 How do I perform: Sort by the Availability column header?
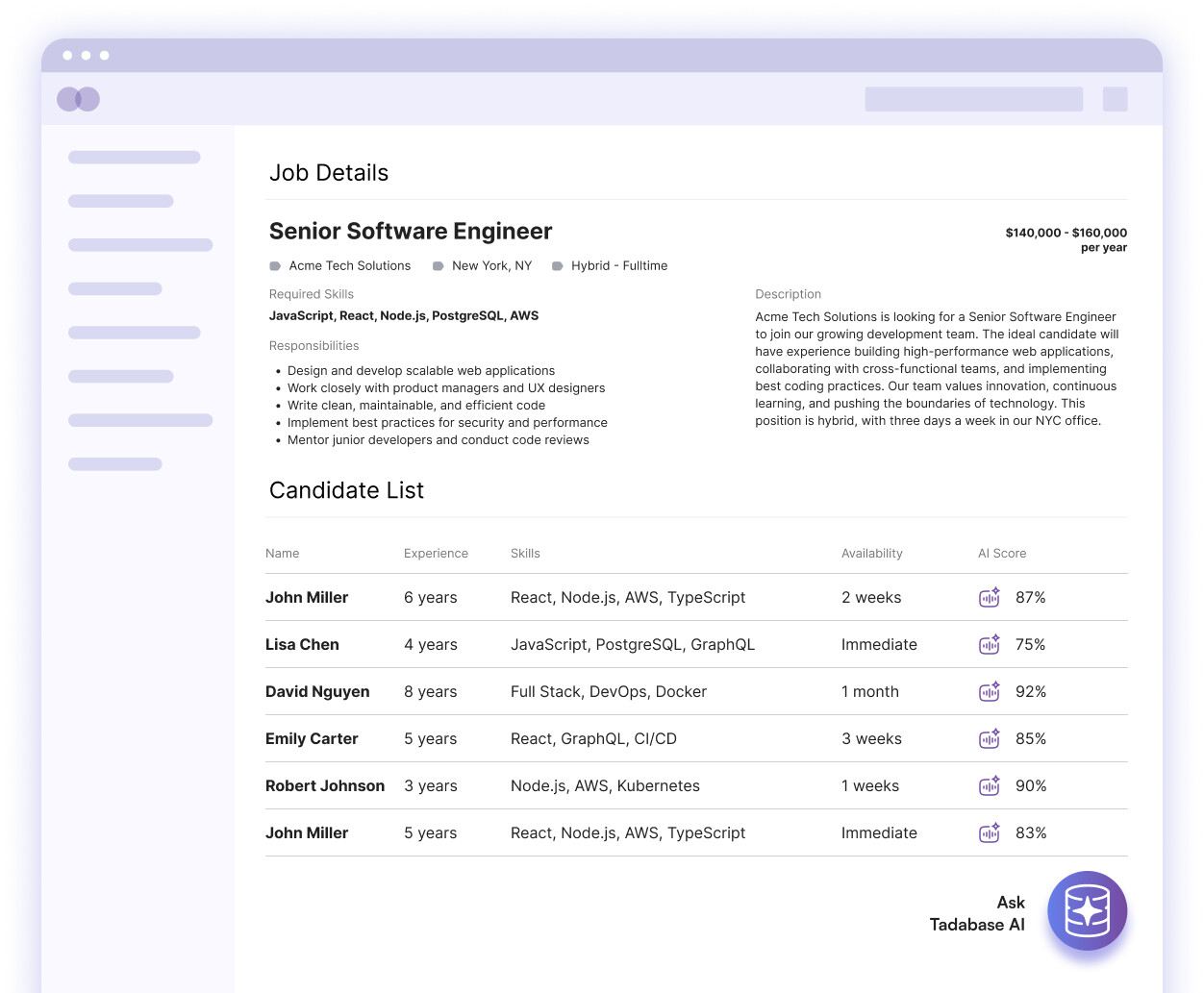(x=872, y=553)
